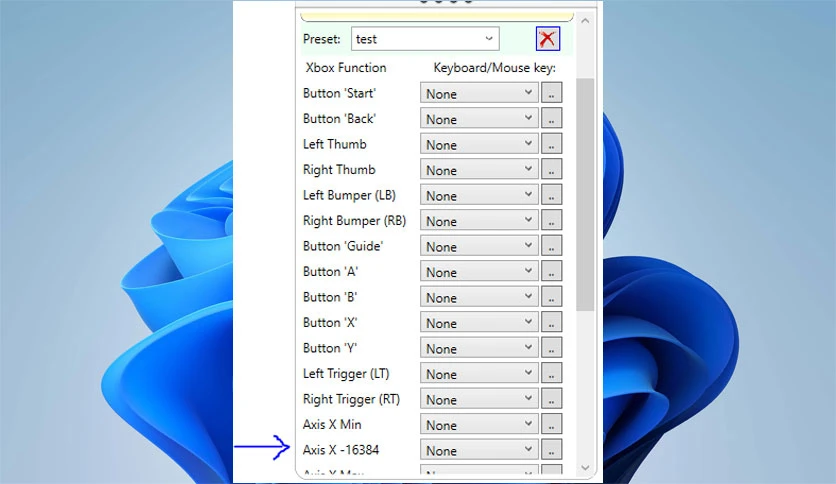
Task: Click '..' button beside Button 'Start'
Action: pyautogui.click(x=551, y=93)
